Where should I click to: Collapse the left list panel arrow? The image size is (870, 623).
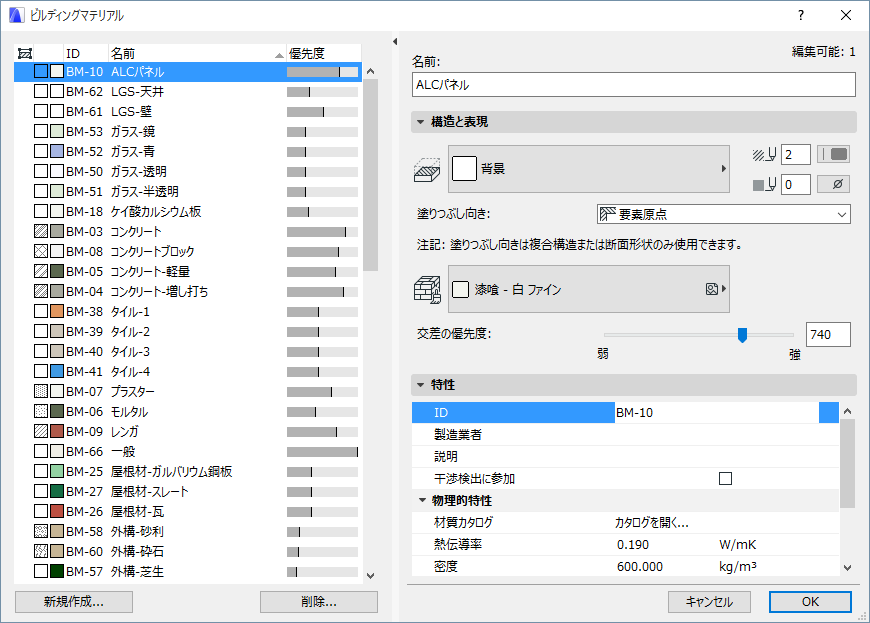[395, 42]
